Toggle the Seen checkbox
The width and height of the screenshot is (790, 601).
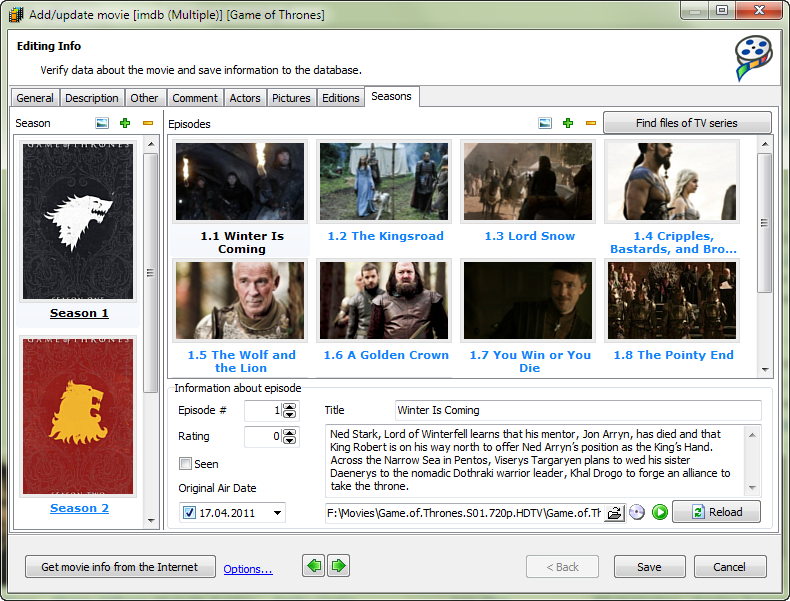[x=185, y=463]
